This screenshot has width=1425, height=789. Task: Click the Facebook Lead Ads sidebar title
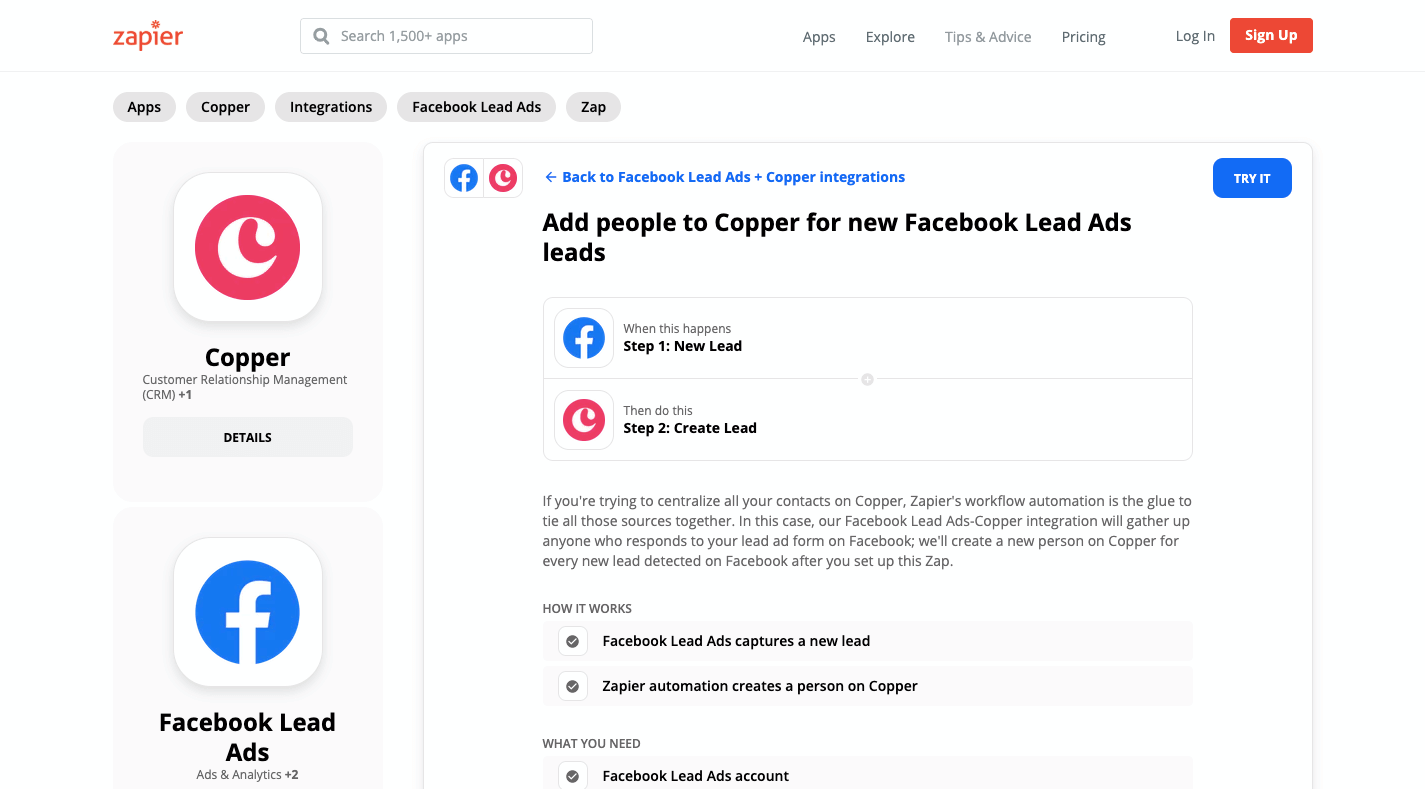point(248,737)
